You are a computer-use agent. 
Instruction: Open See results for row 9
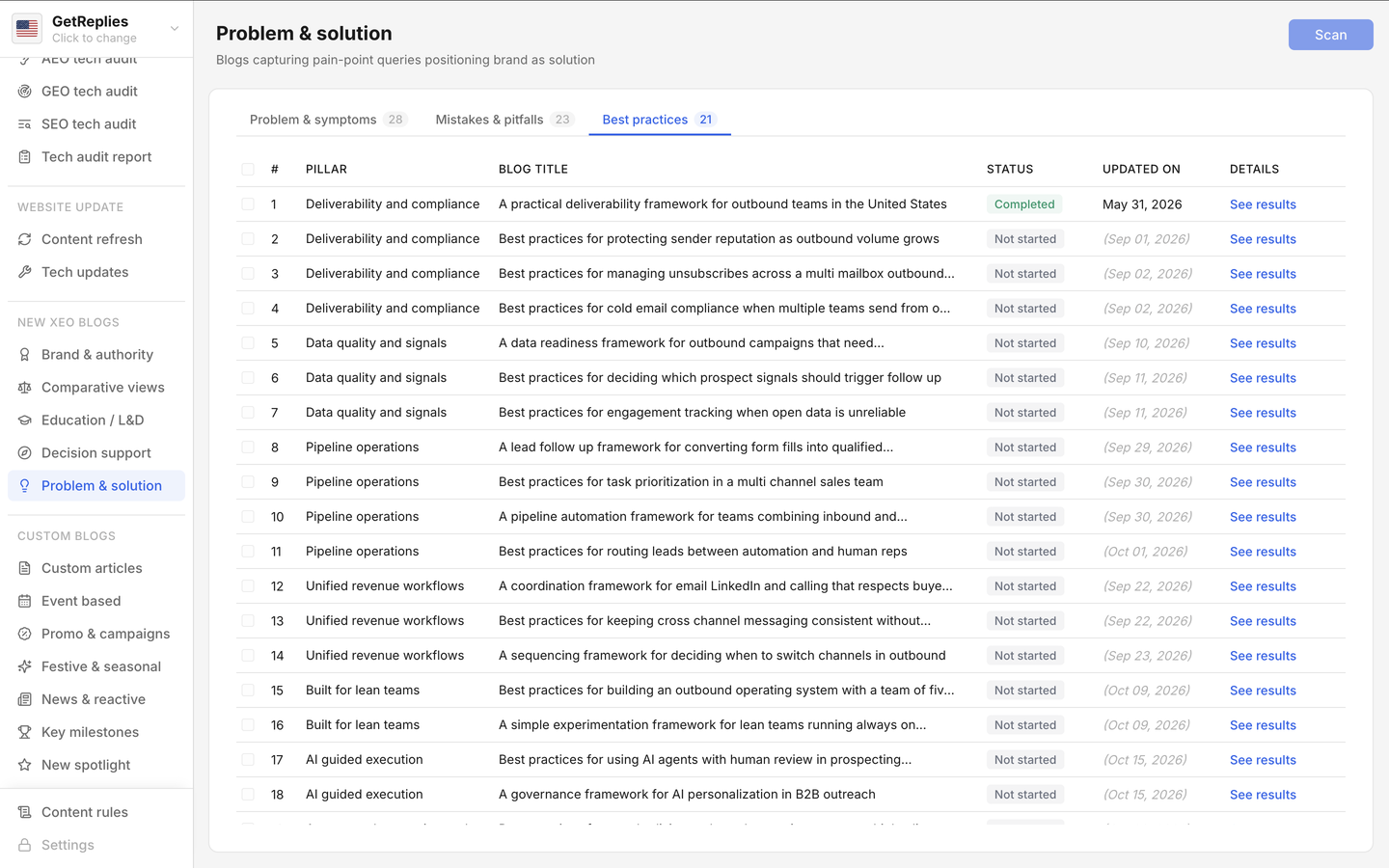tap(1263, 482)
